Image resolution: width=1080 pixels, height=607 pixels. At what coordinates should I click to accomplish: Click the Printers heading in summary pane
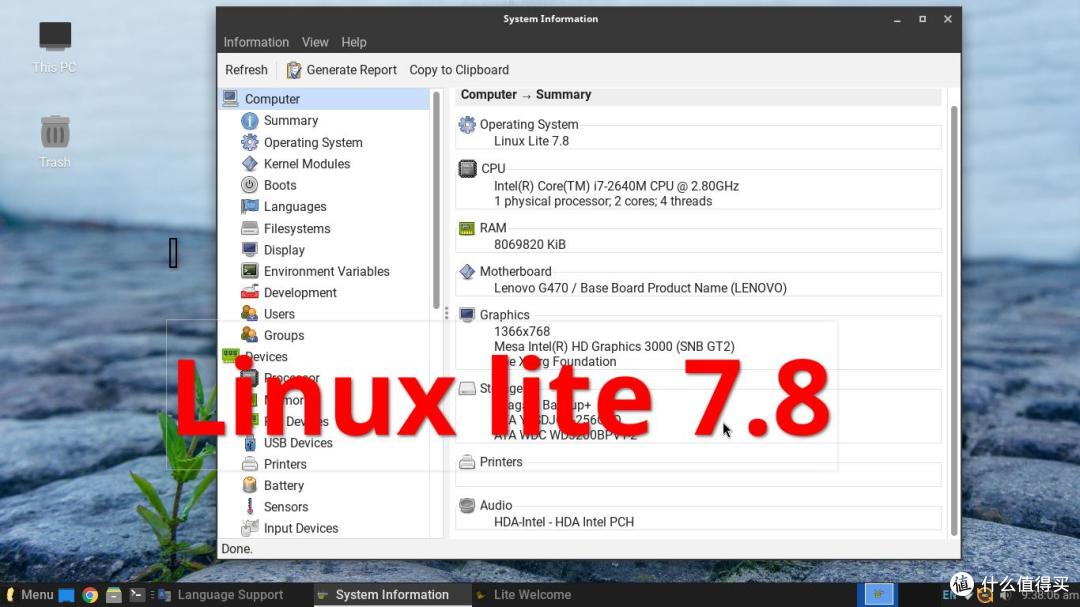(501, 462)
